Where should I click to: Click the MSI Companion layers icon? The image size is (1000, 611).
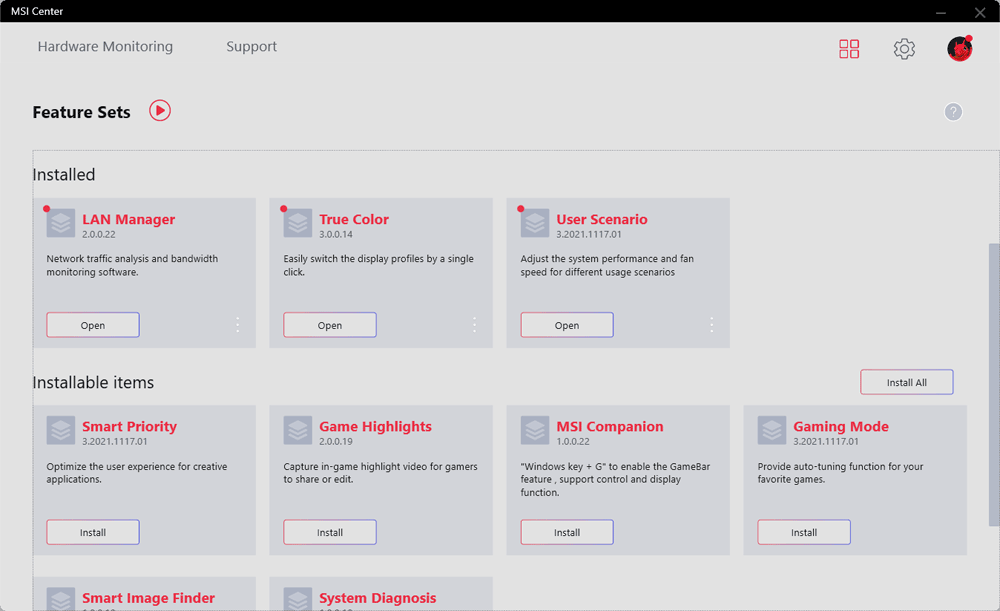click(x=535, y=431)
